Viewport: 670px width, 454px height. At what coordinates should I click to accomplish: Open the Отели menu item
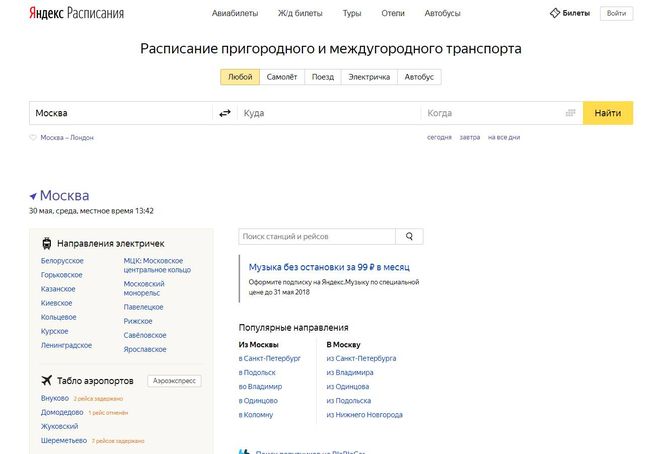[x=393, y=13]
